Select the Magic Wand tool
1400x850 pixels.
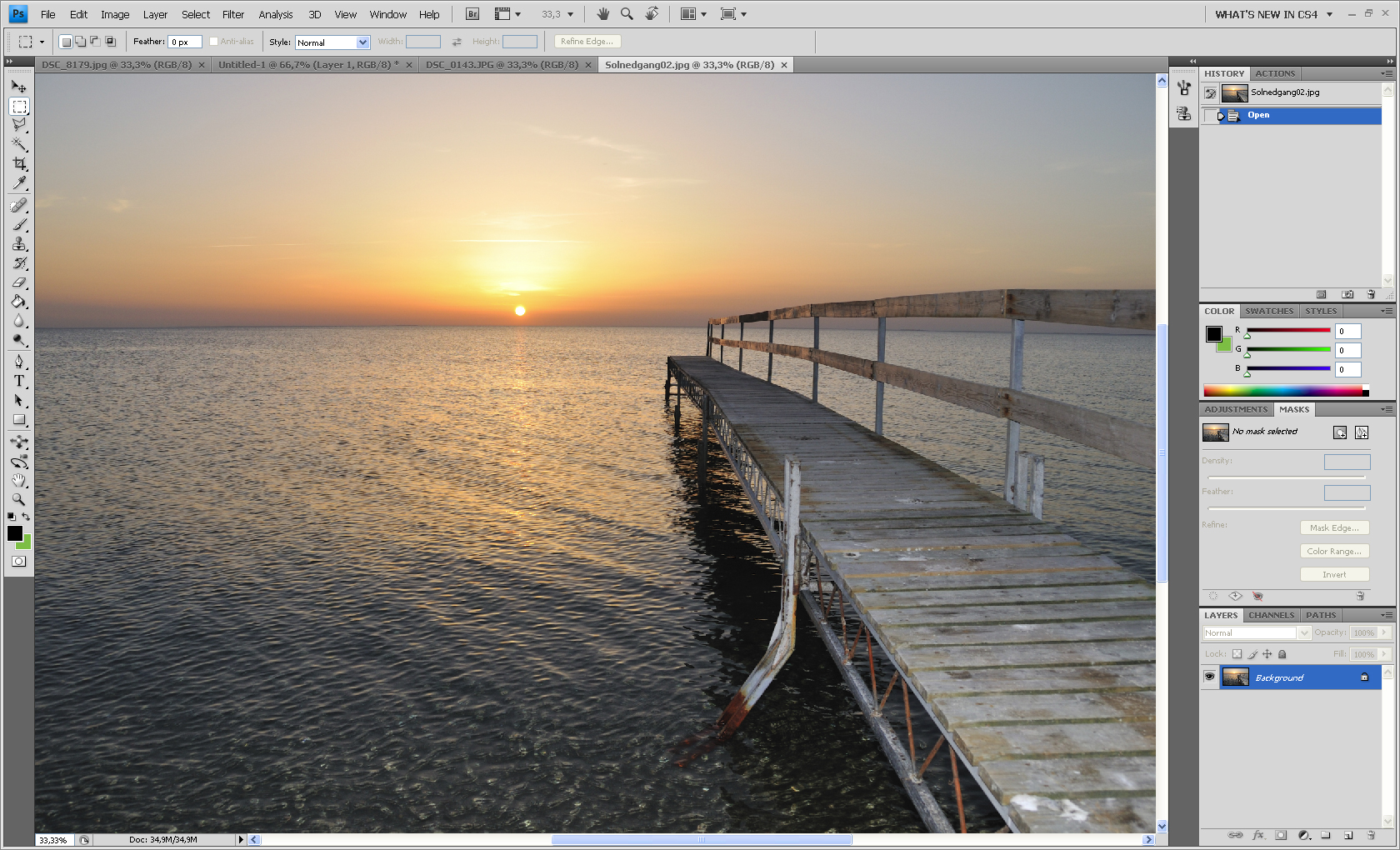coord(19,145)
